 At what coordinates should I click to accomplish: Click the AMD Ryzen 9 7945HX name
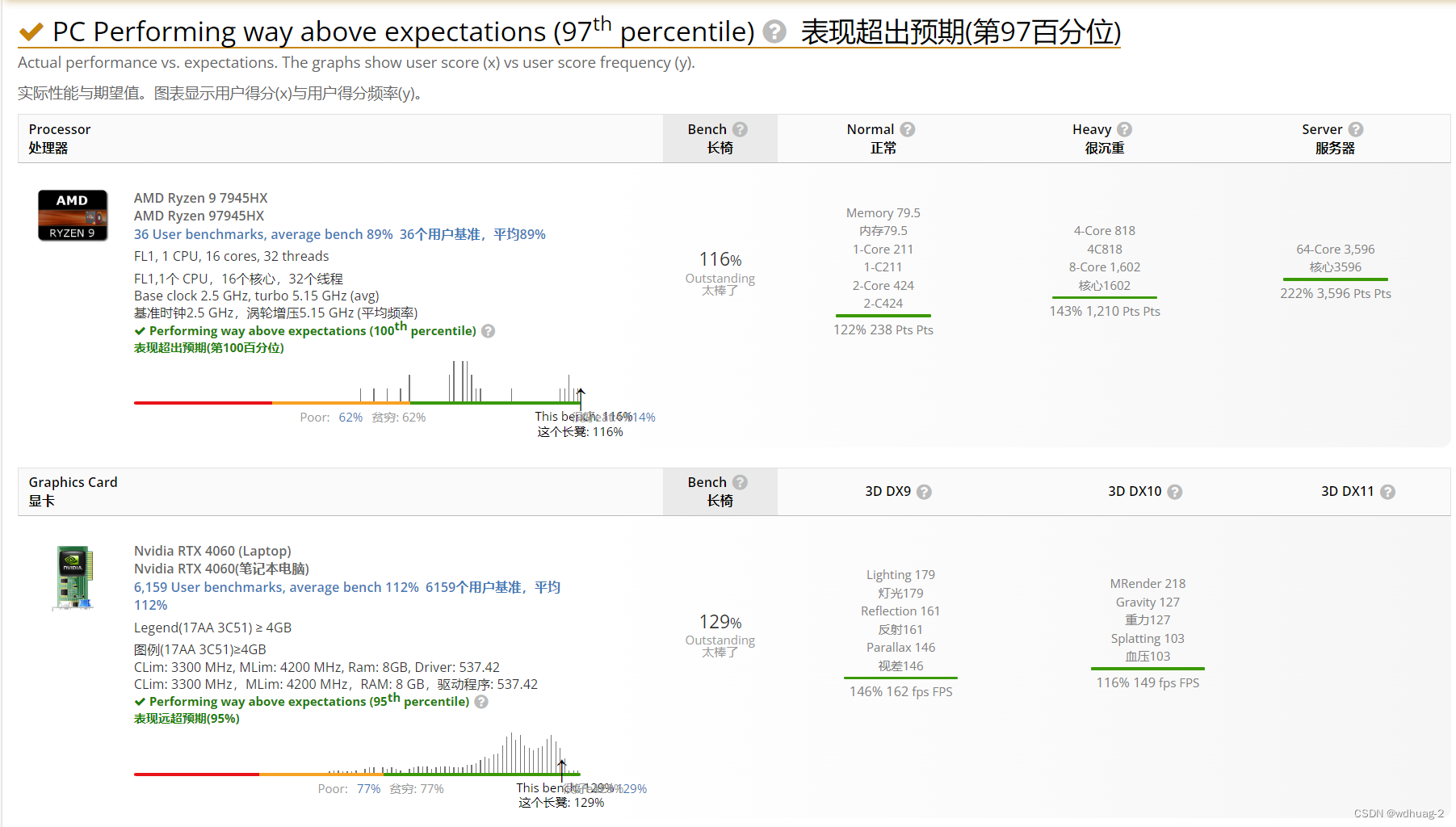tap(201, 198)
